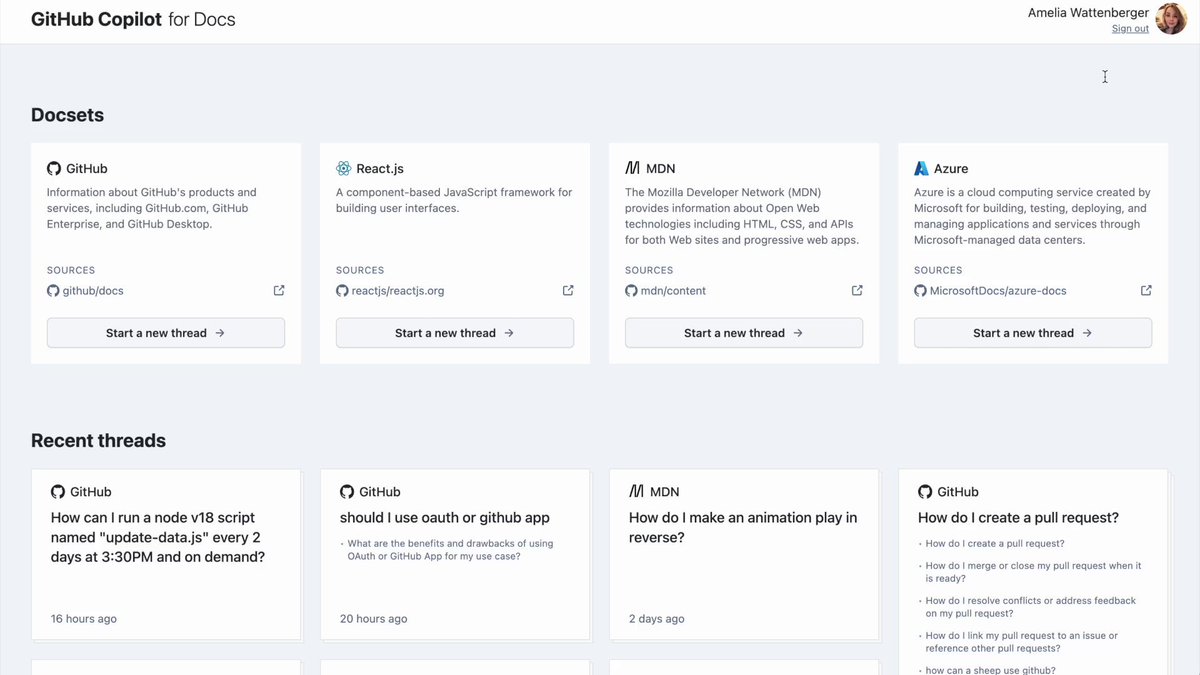
Task: Open MicrosoftDocs/azure-docs external link icon
Action: pos(1146,291)
